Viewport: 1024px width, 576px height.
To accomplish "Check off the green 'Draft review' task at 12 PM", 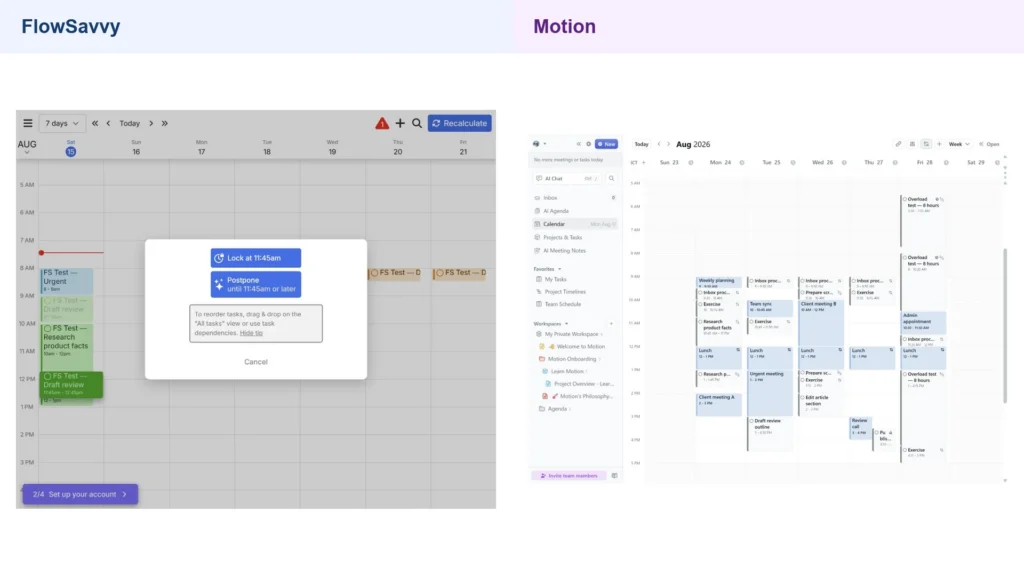I will point(48,376).
